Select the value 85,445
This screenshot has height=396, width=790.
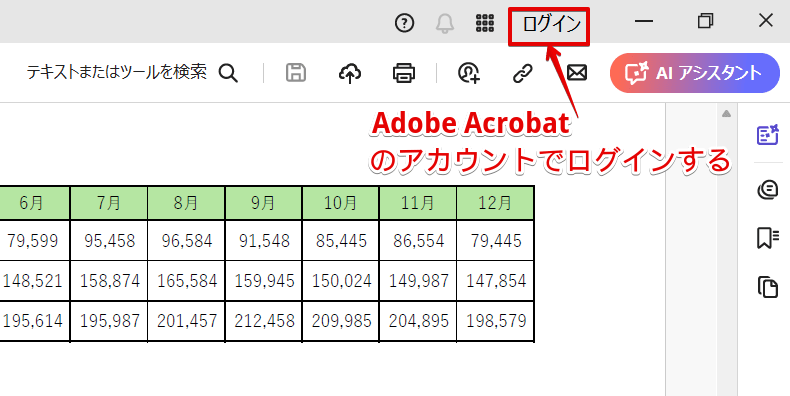pyautogui.click(x=342, y=241)
